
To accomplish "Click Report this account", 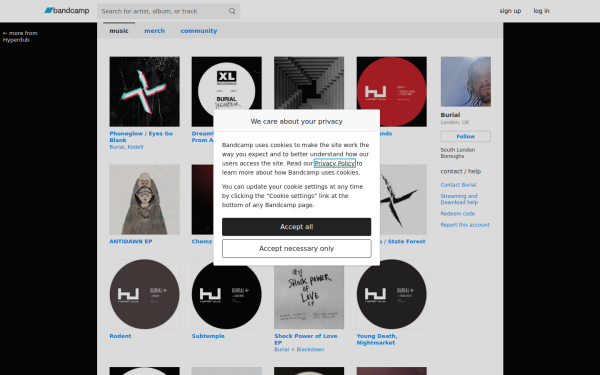I will click(465, 225).
